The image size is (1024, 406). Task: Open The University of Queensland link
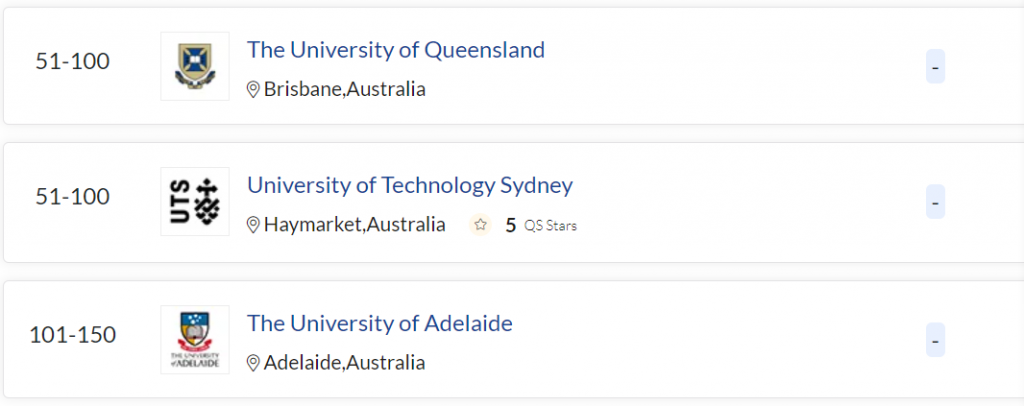(395, 50)
